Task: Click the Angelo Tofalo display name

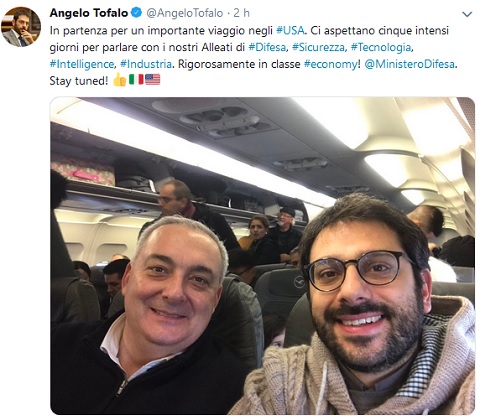Action: tap(89, 13)
